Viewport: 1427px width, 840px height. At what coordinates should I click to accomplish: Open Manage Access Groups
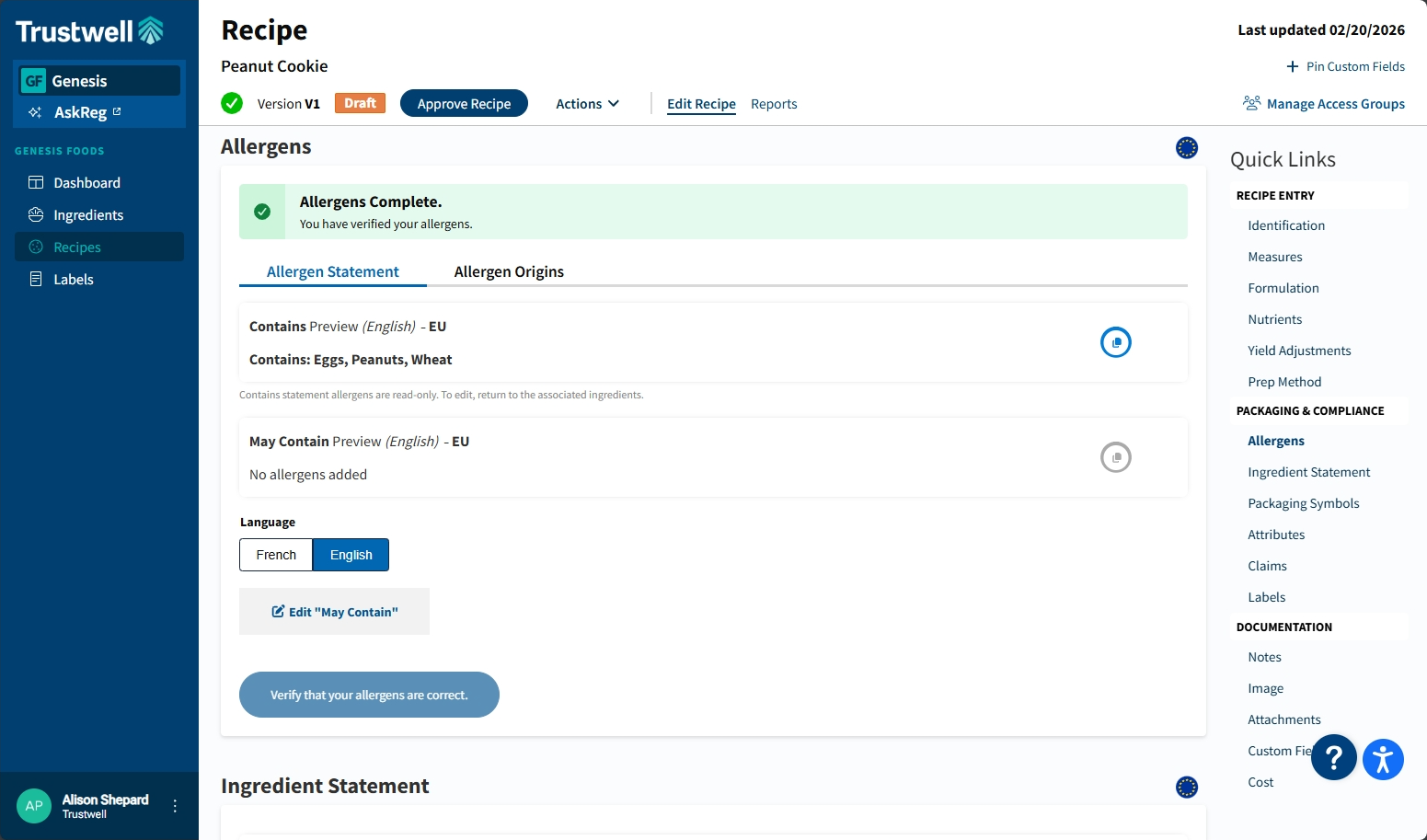[1323, 104]
